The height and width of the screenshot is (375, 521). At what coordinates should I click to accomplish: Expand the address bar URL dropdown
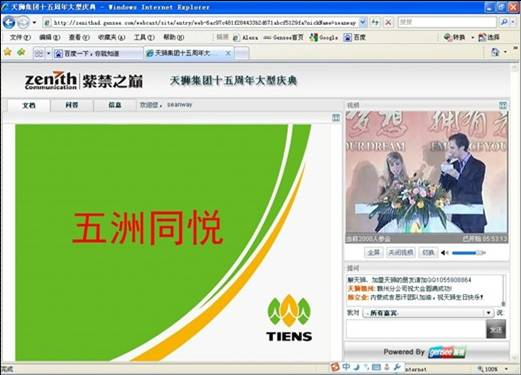pos(363,22)
